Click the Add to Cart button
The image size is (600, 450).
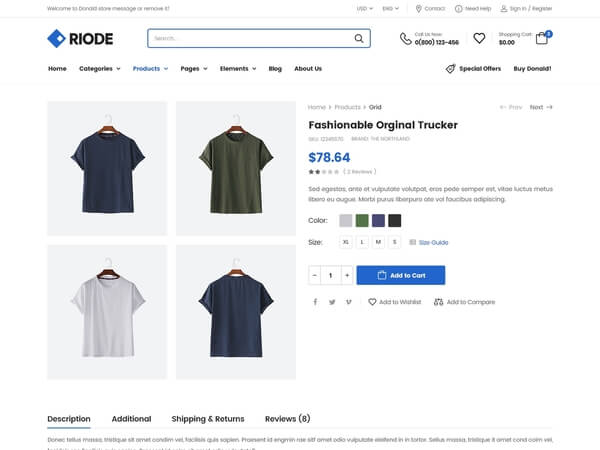coord(401,275)
